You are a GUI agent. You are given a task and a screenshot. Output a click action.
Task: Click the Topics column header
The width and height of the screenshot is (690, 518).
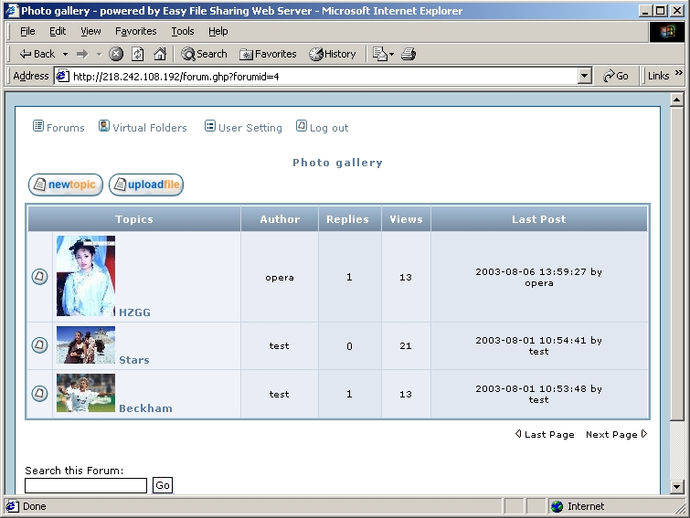134,219
